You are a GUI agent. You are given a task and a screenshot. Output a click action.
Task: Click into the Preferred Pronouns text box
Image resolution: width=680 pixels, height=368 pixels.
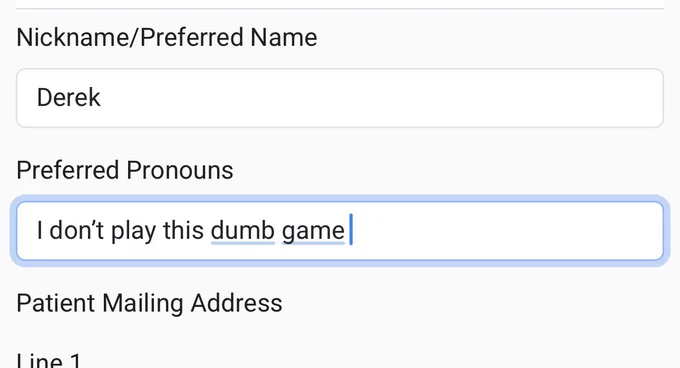tap(340, 231)
